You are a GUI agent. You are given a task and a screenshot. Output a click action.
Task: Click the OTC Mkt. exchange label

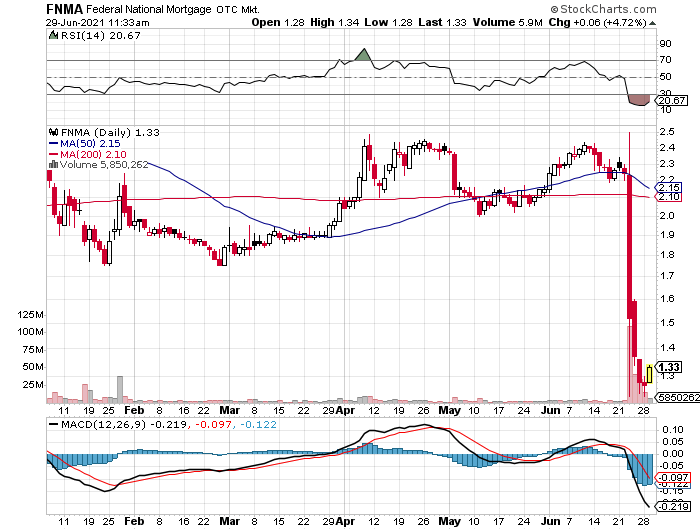tap(238, 9)
